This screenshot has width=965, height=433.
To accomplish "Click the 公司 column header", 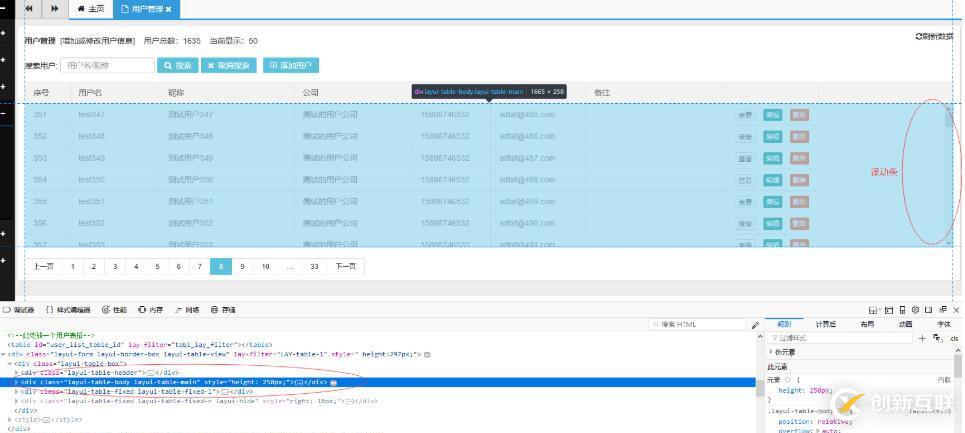I will pyautogui.click(x=310, y=93).
